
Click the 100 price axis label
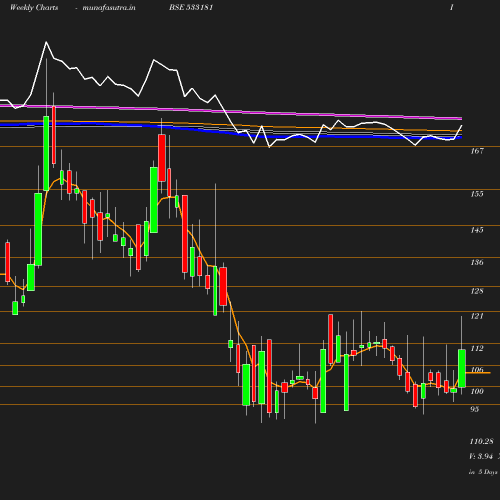point(477,391)
